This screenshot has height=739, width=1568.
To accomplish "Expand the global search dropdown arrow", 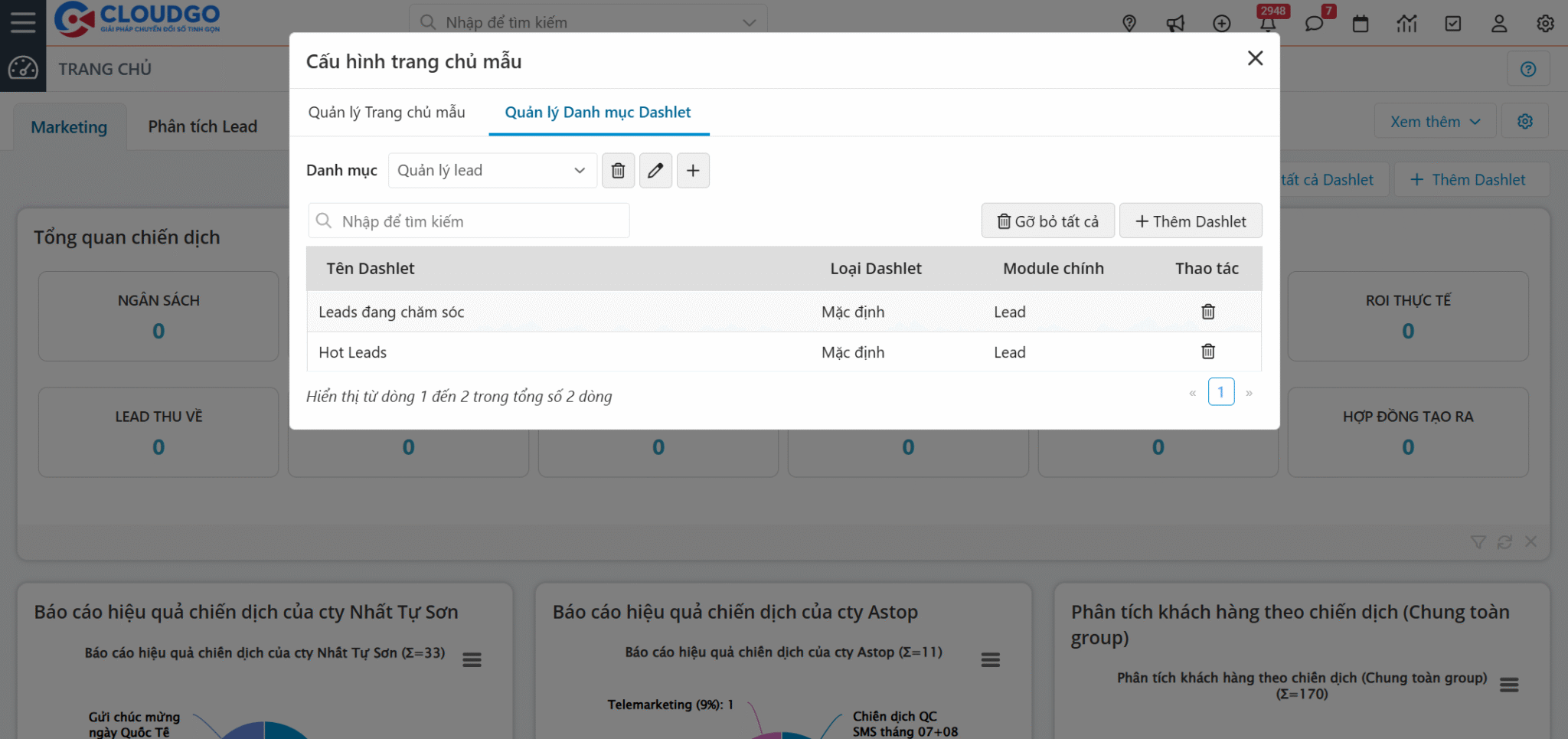I will (x=750, y=23).
